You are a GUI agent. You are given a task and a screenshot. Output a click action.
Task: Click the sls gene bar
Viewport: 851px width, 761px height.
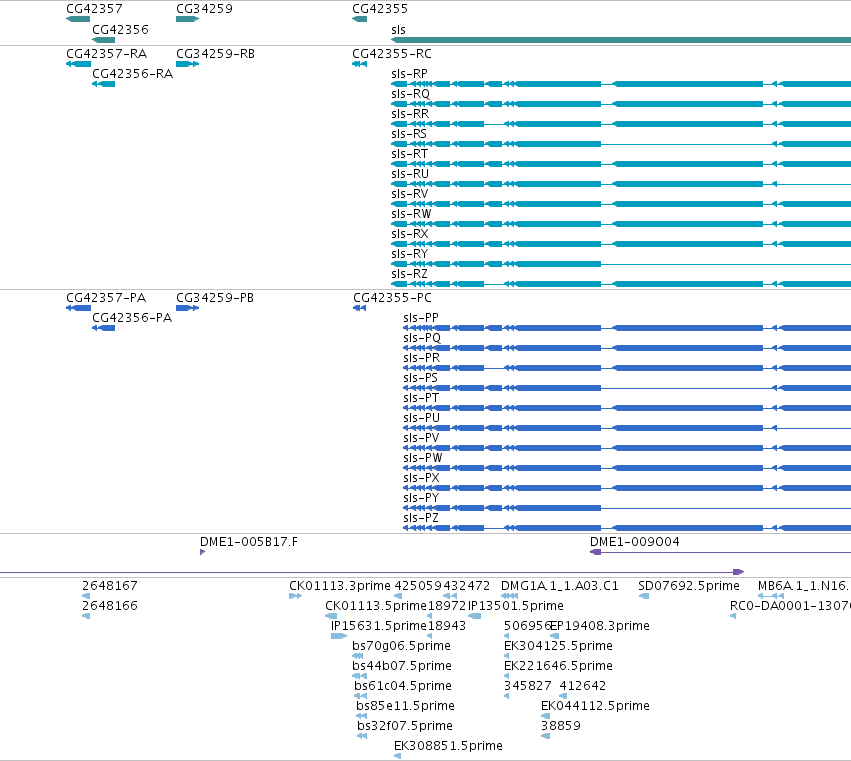click(x=621, y=40)
